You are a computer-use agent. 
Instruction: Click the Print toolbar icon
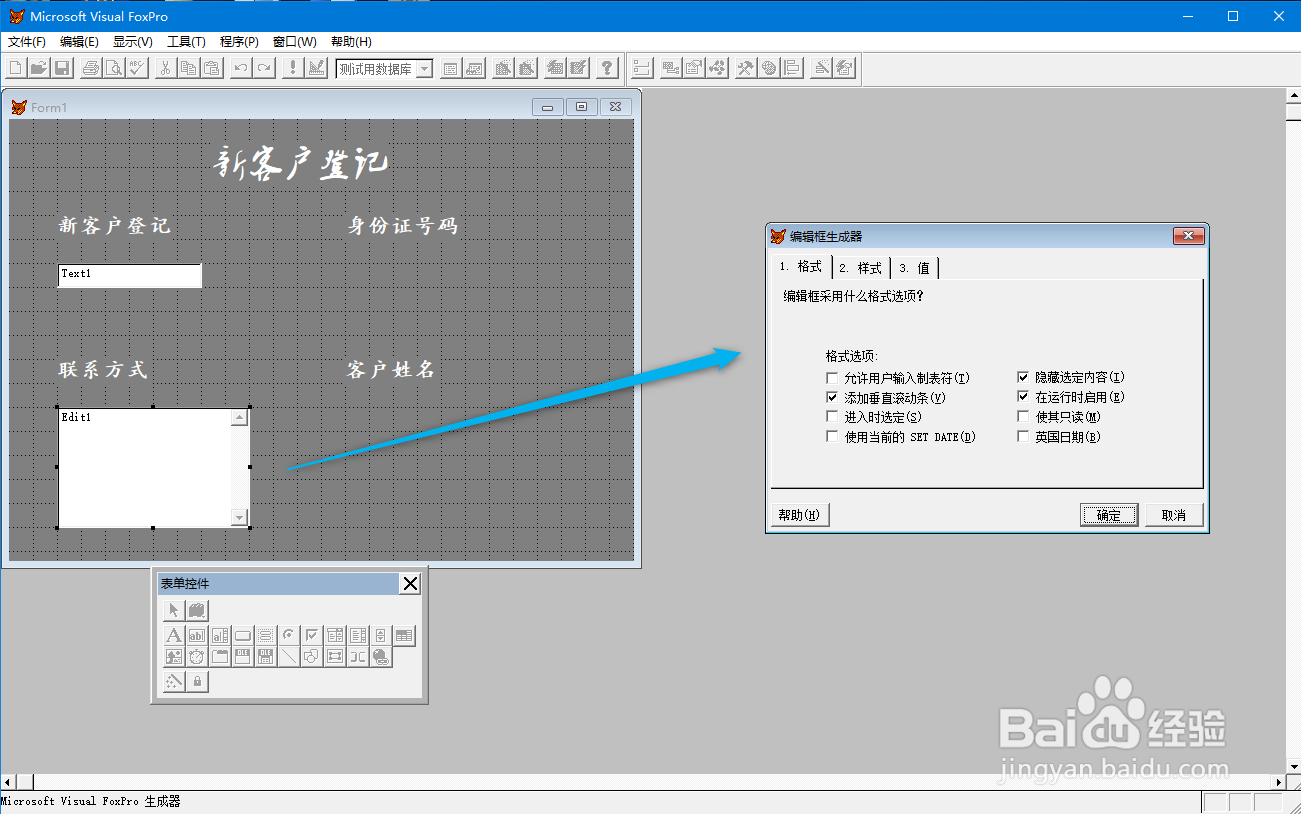tap(91, 68)
